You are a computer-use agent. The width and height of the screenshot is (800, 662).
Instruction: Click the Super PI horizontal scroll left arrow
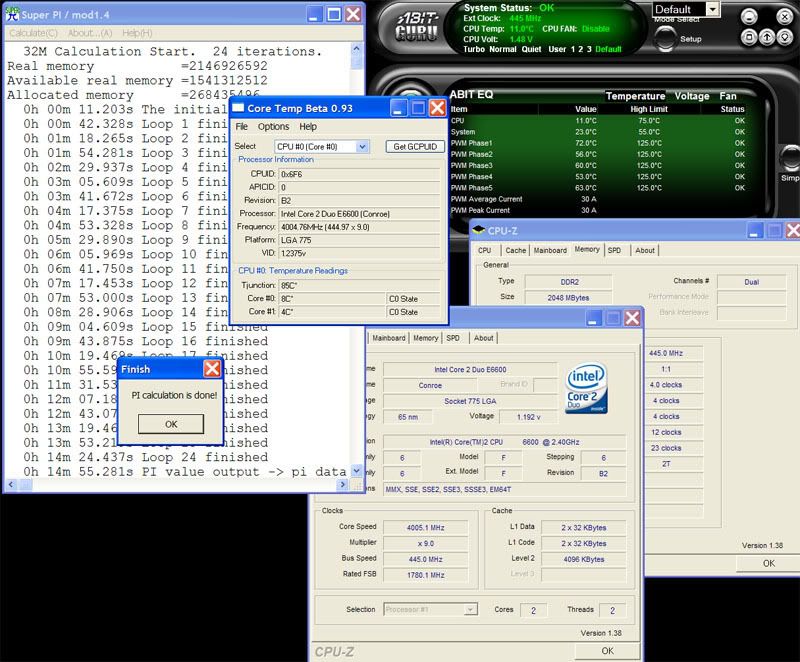coord(11,485)
